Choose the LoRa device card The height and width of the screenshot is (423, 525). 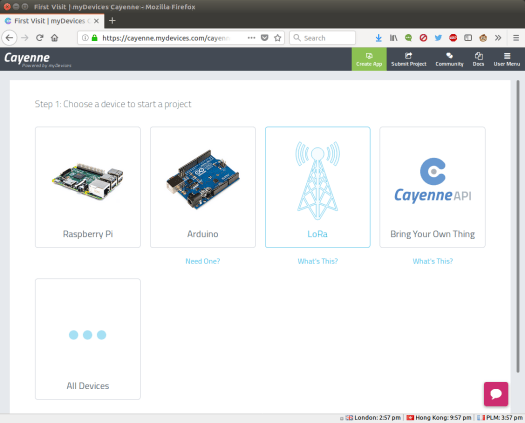coord(317,187)
